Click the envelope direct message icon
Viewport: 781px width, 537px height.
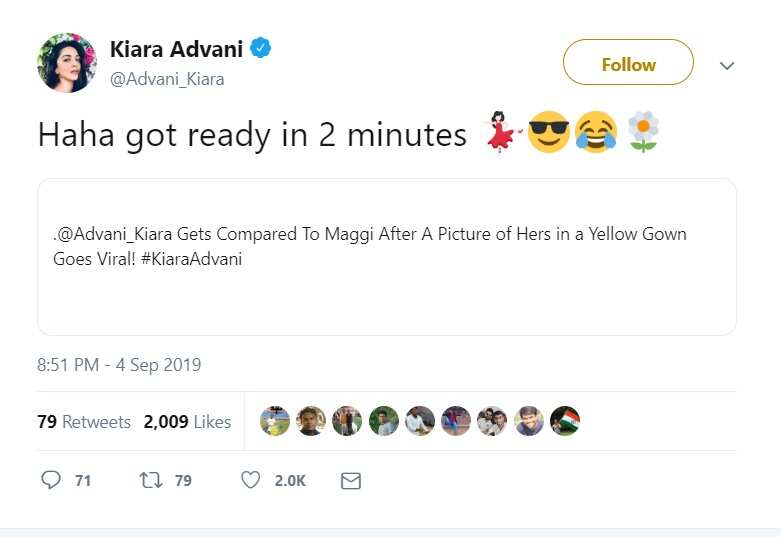point(351,481)
